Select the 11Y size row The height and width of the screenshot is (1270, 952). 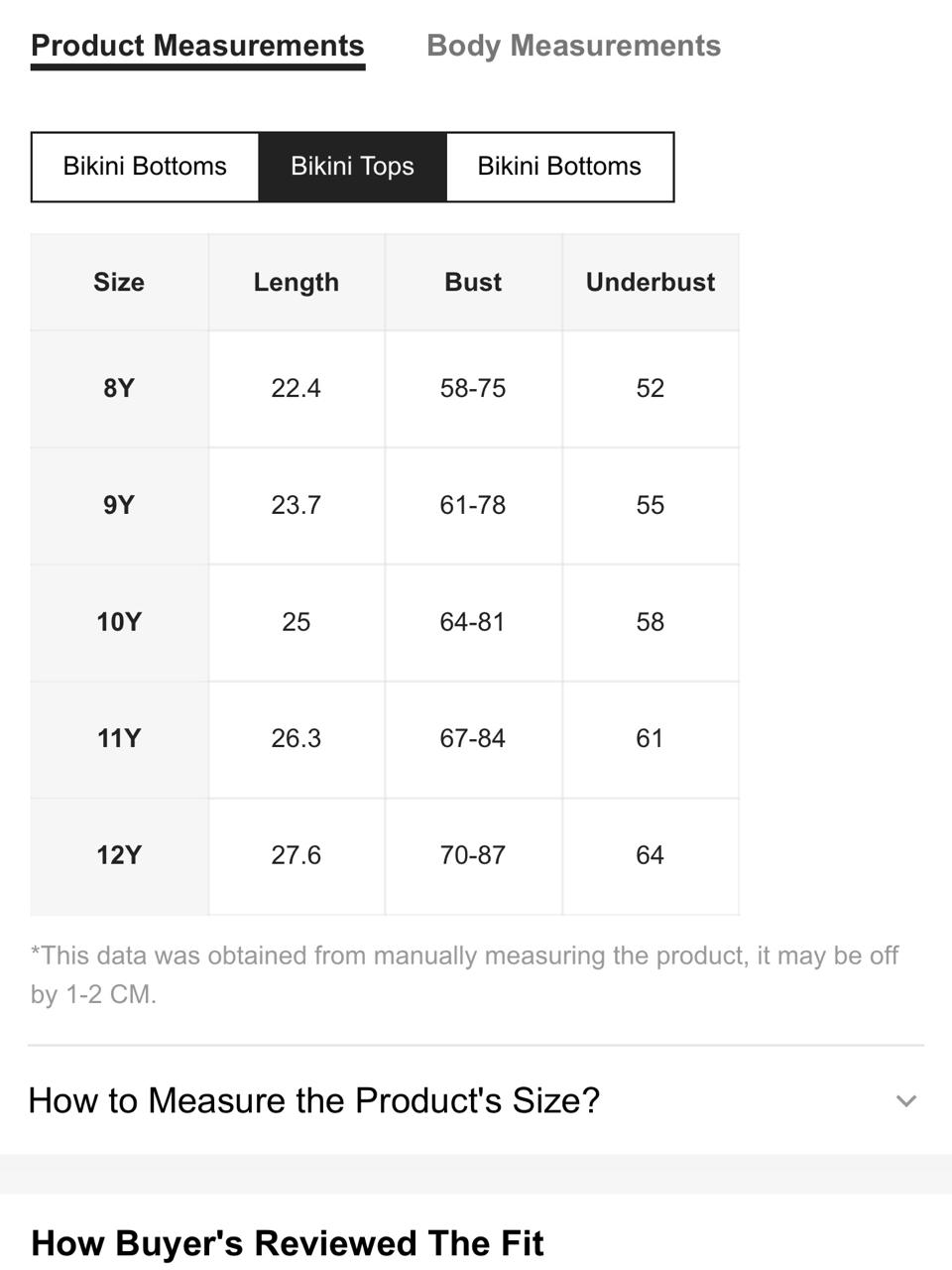(x=385, y=738)
